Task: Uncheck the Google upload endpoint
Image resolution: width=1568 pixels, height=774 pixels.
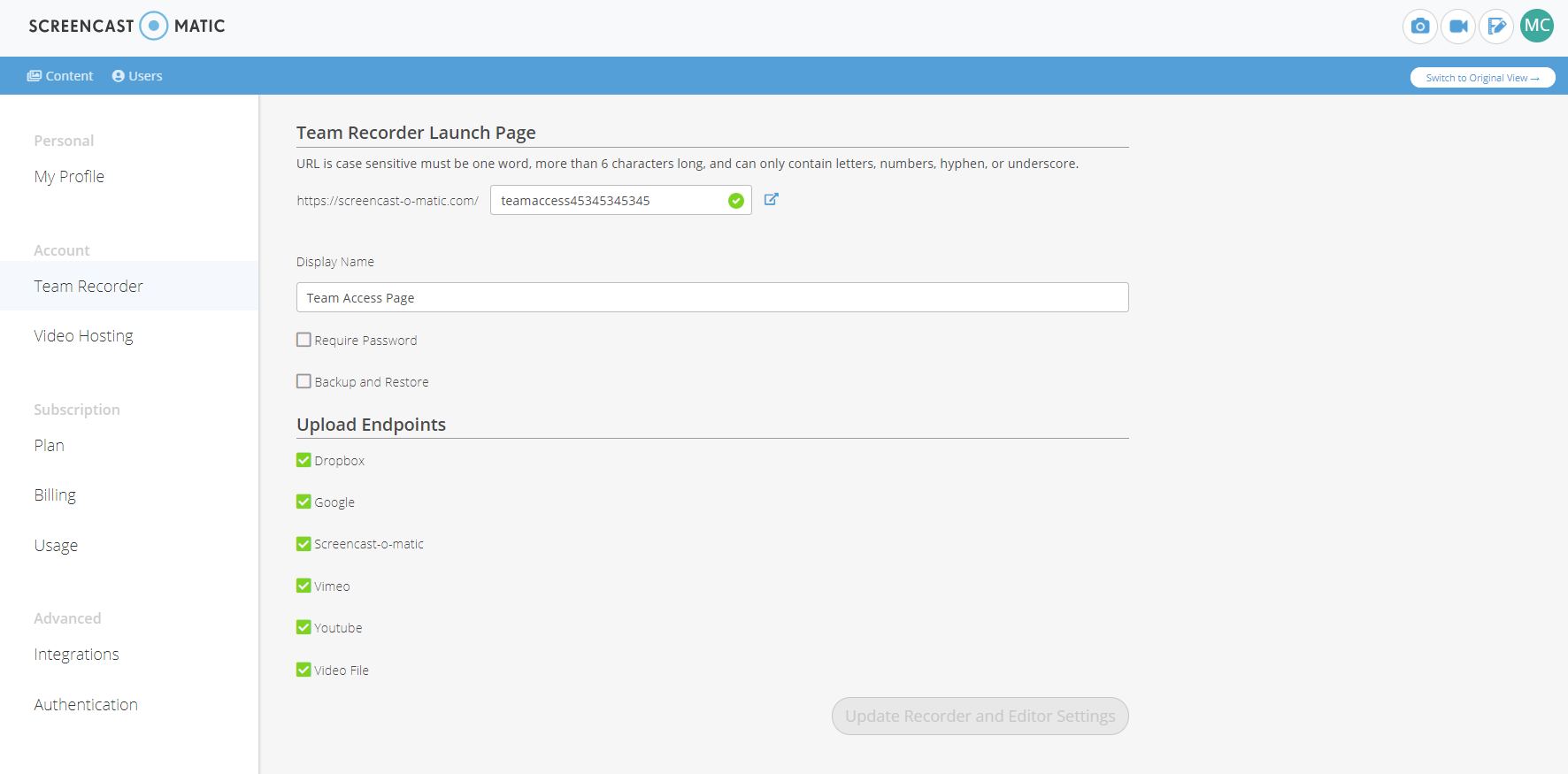Action: point(304,502)
